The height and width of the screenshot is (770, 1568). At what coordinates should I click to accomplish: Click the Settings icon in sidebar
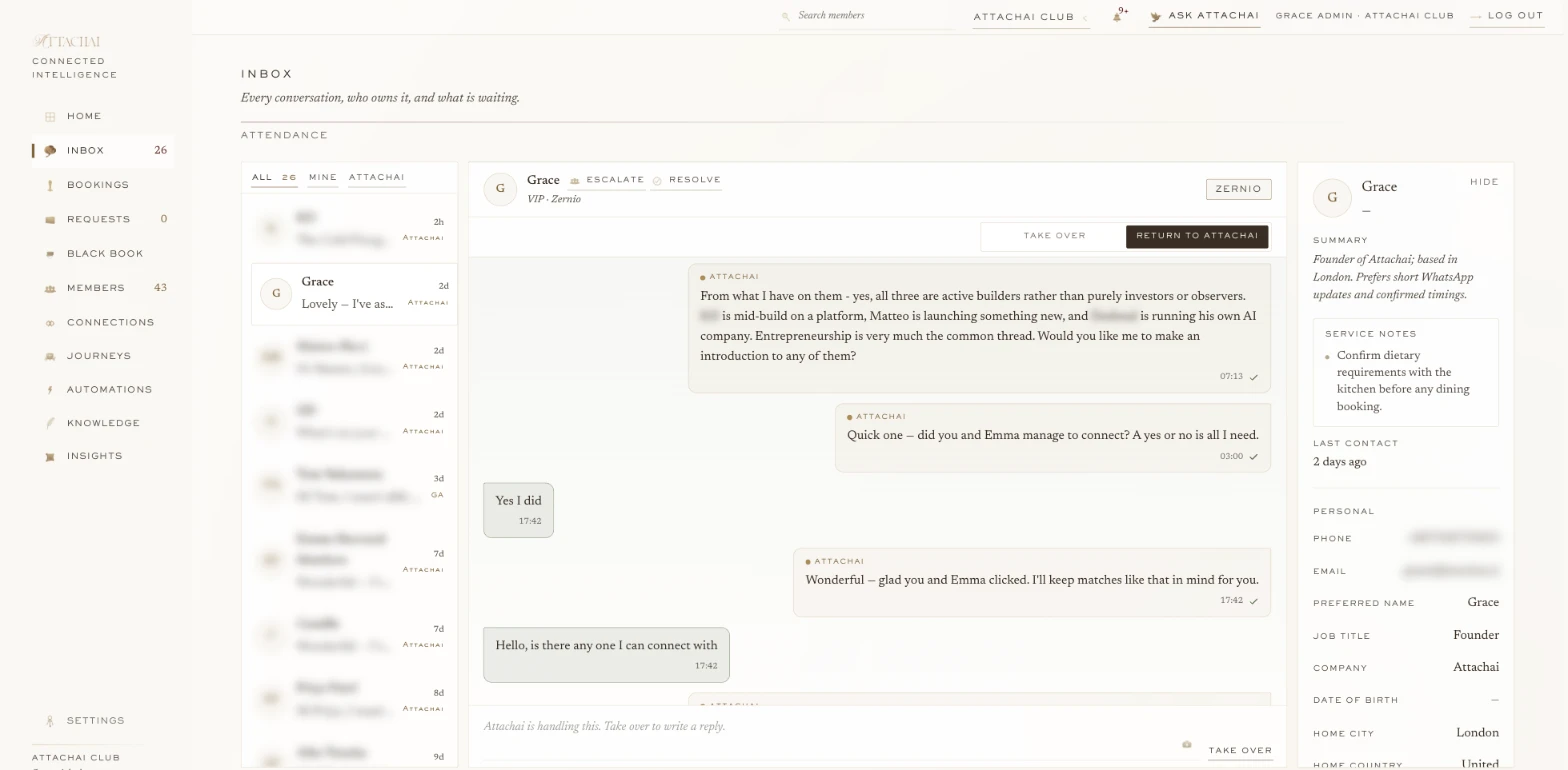click(50, 721)
